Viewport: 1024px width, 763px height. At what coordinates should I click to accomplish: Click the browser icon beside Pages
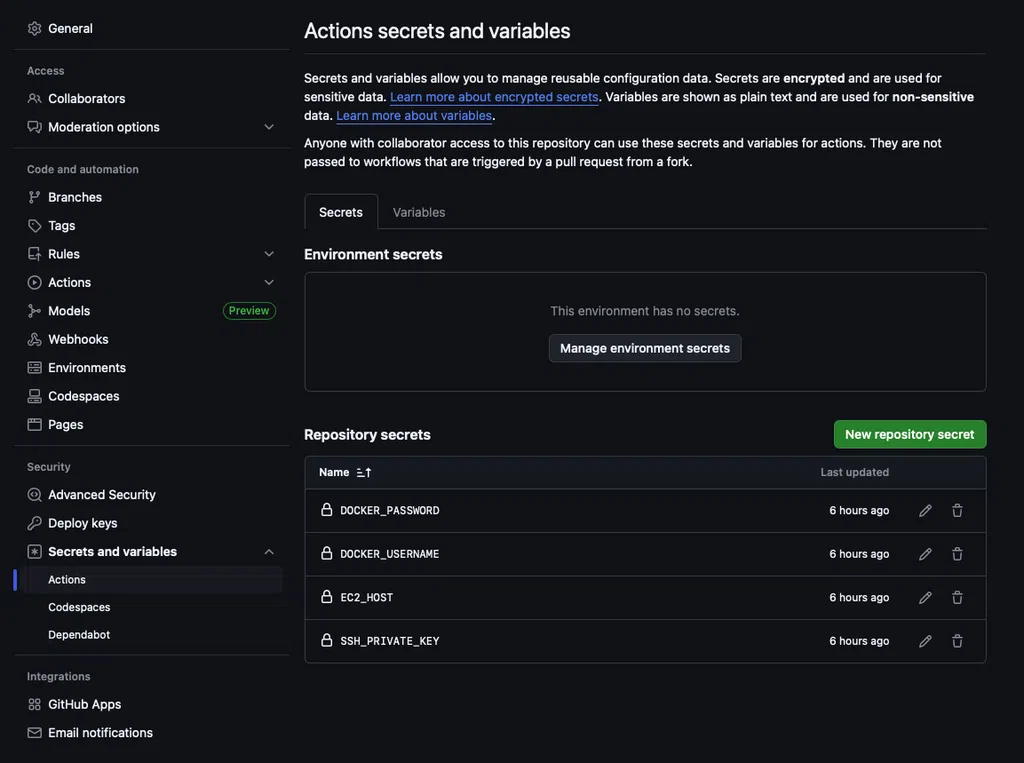point(35,425)
